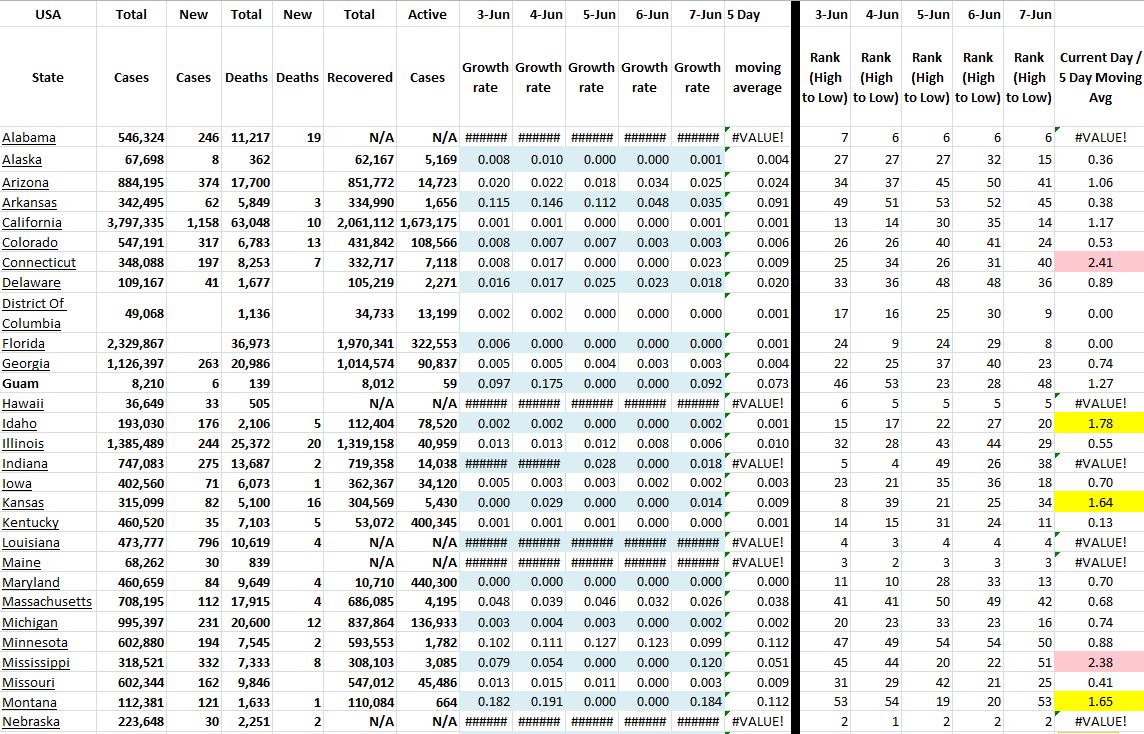The width and height of the screenshot is (1144, 734).
Task: Open the Mississippi state link
Action: point(36,662)
